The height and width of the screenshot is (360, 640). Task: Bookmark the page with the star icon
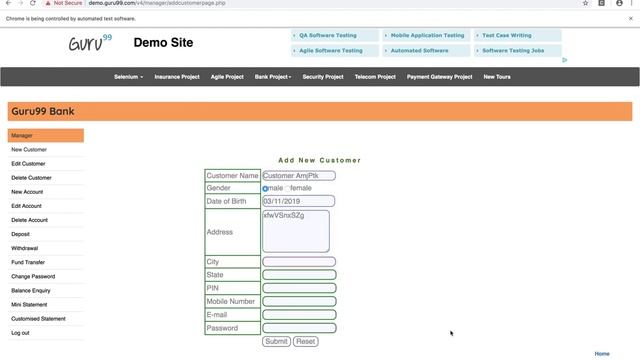[x=585, y=3]
